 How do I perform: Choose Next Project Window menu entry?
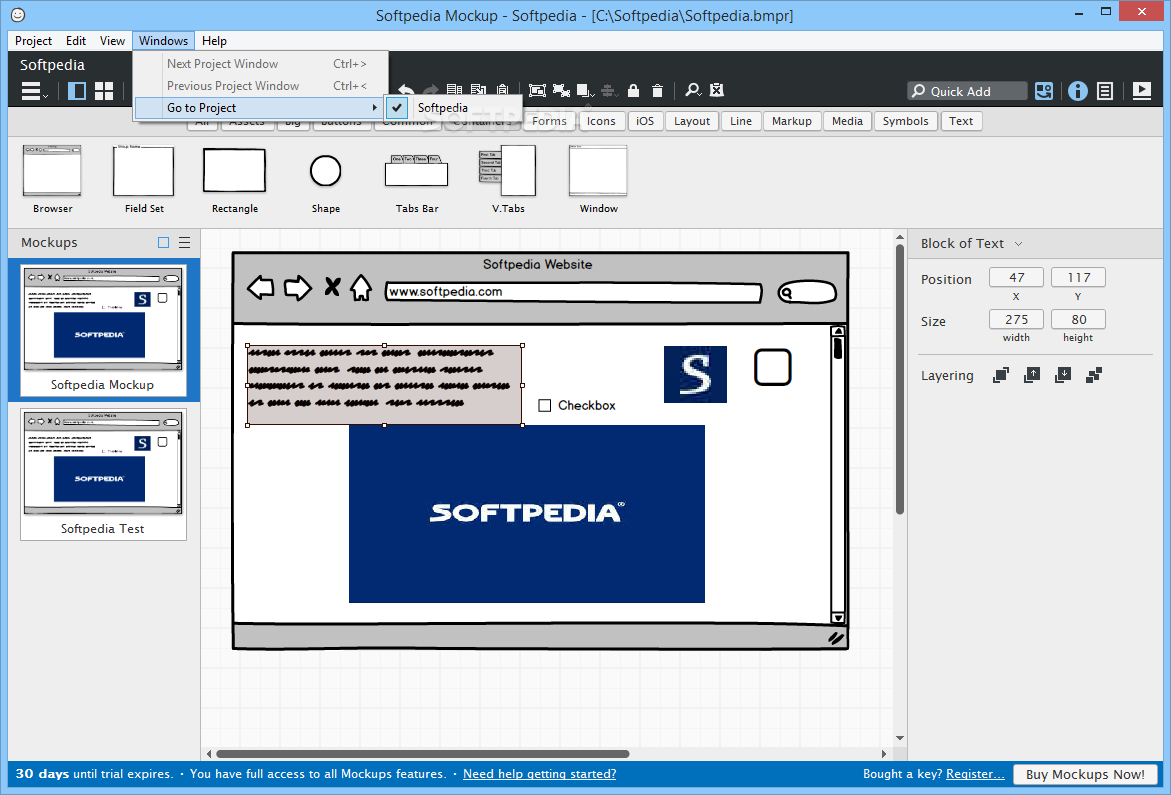point(261,64)
